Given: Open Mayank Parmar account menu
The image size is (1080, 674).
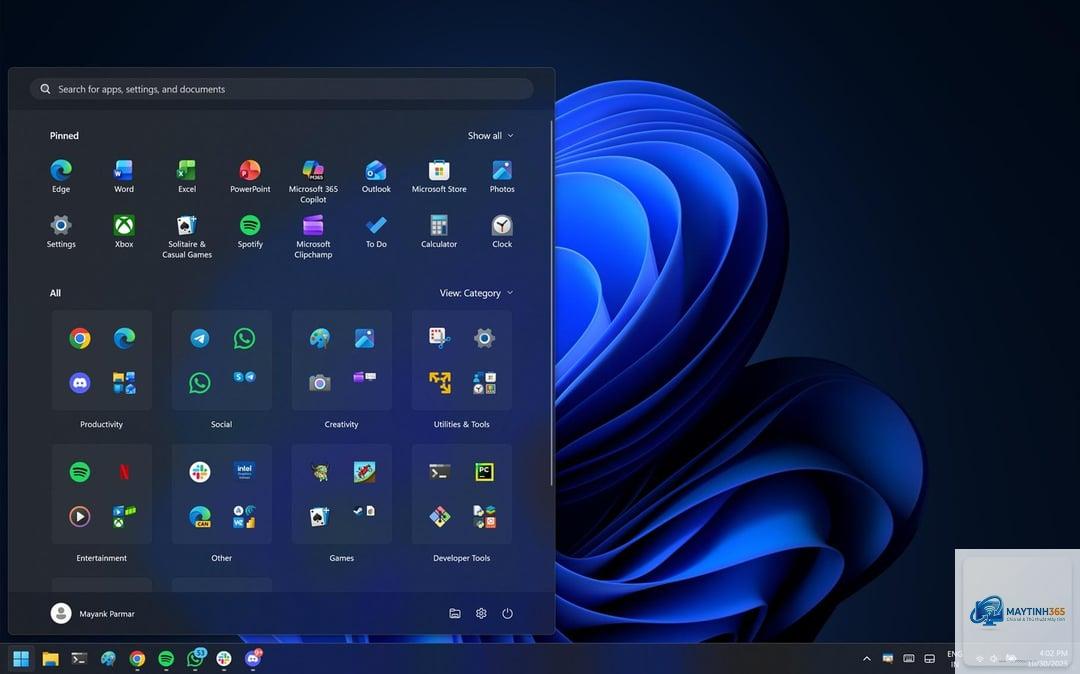Looking at the screenshot, I should 92,613.
